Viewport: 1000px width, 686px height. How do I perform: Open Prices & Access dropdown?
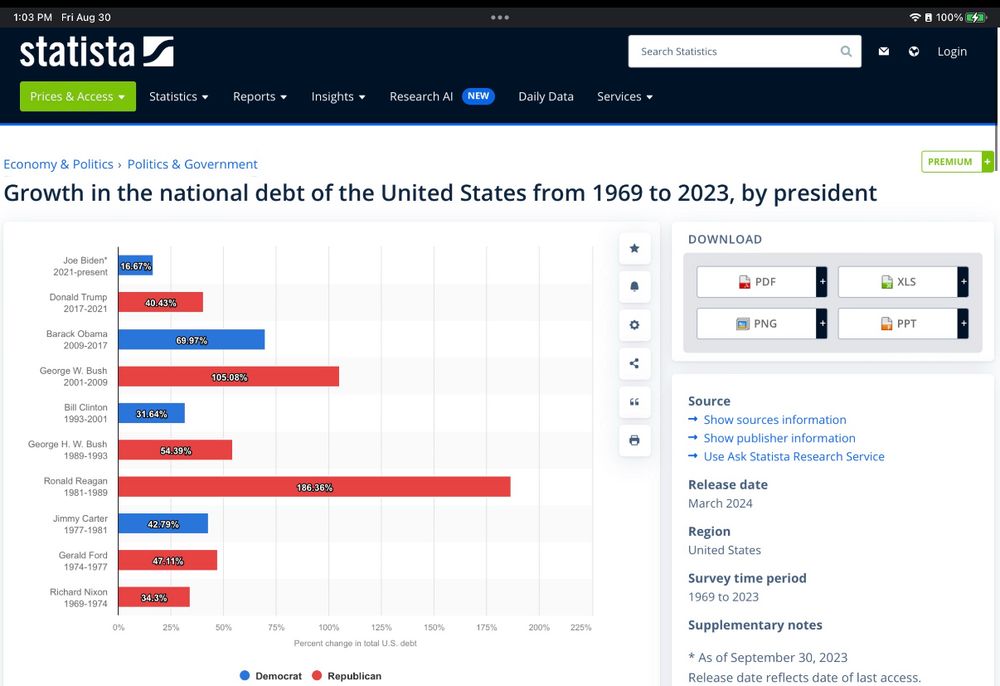pyautogui.click(x=78, y=96)
